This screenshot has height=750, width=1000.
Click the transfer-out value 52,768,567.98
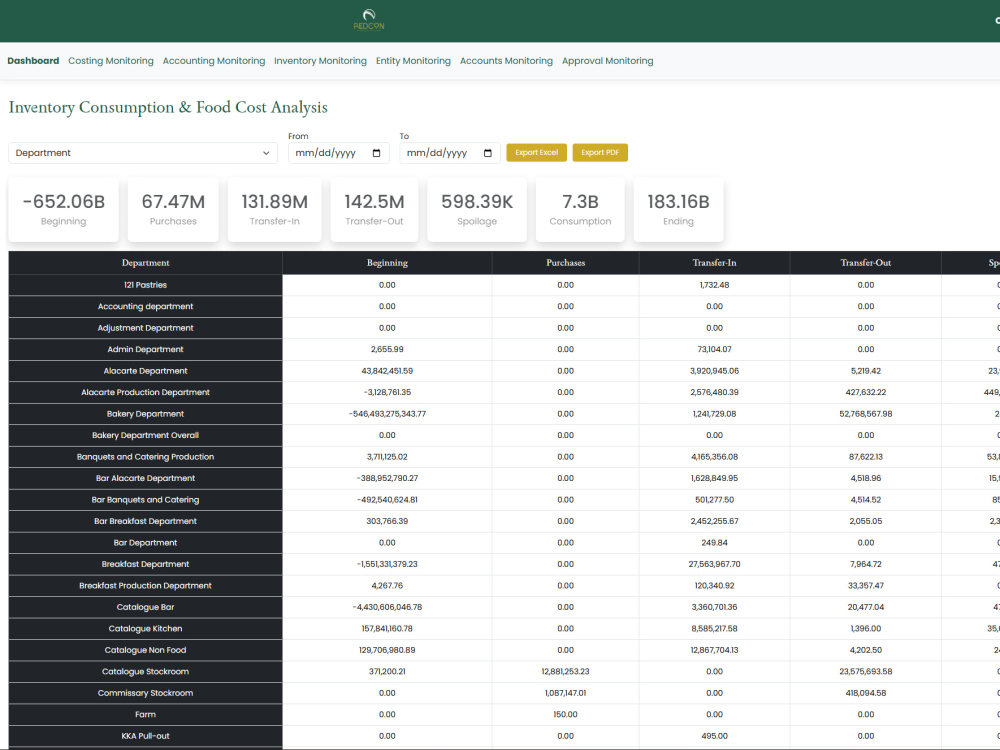[865, 414]
